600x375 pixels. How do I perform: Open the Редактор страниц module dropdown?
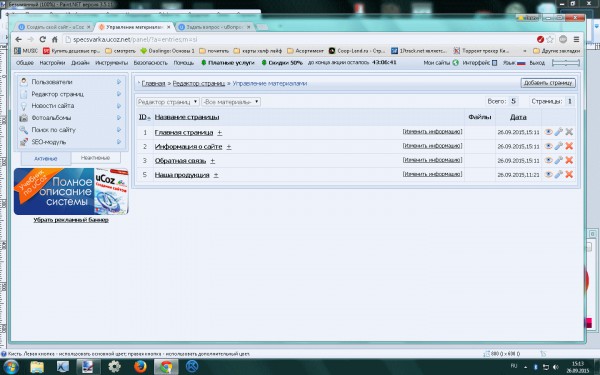click(x=168, y=102)
